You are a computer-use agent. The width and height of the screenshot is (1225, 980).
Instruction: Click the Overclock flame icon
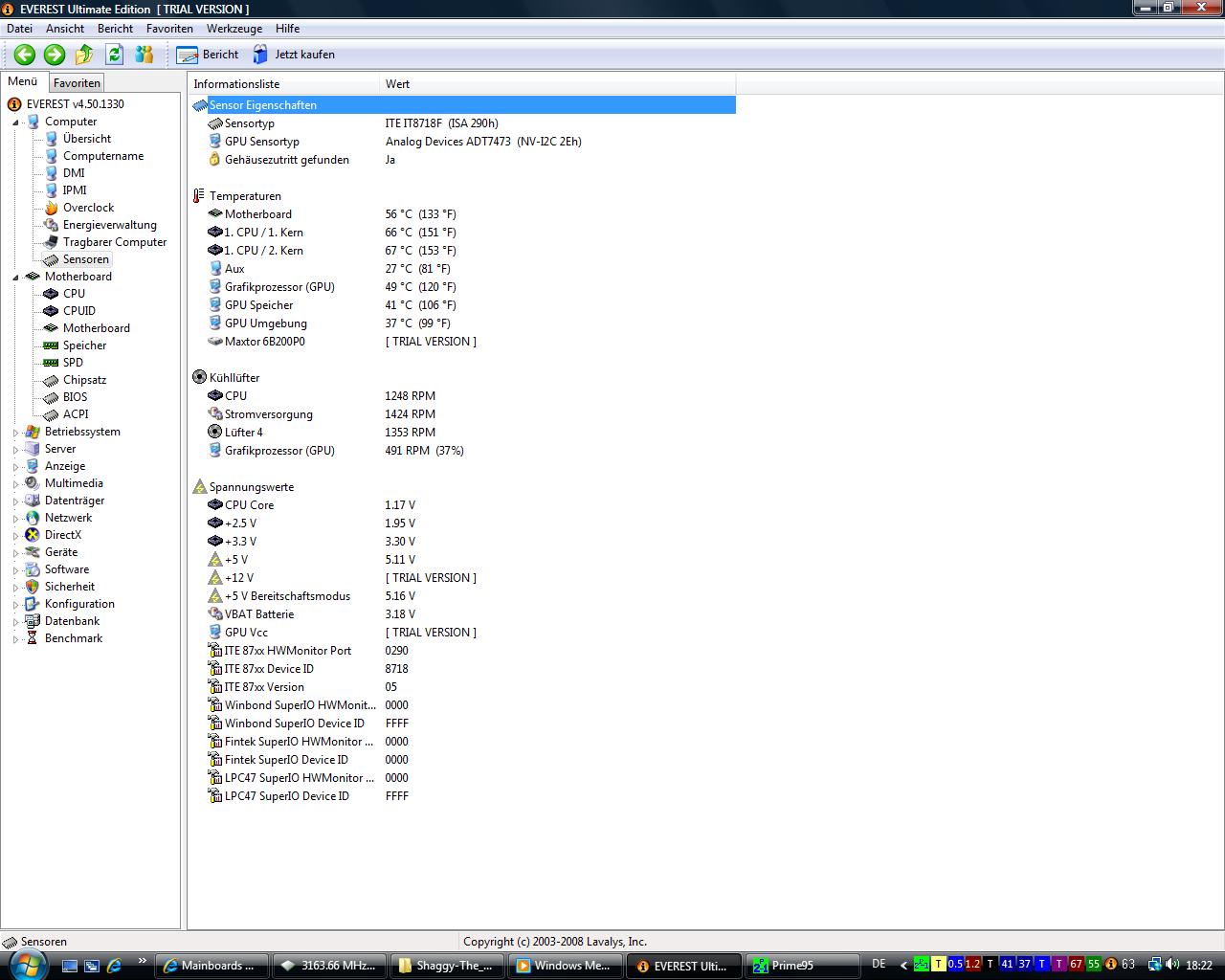tap(51, 208)
